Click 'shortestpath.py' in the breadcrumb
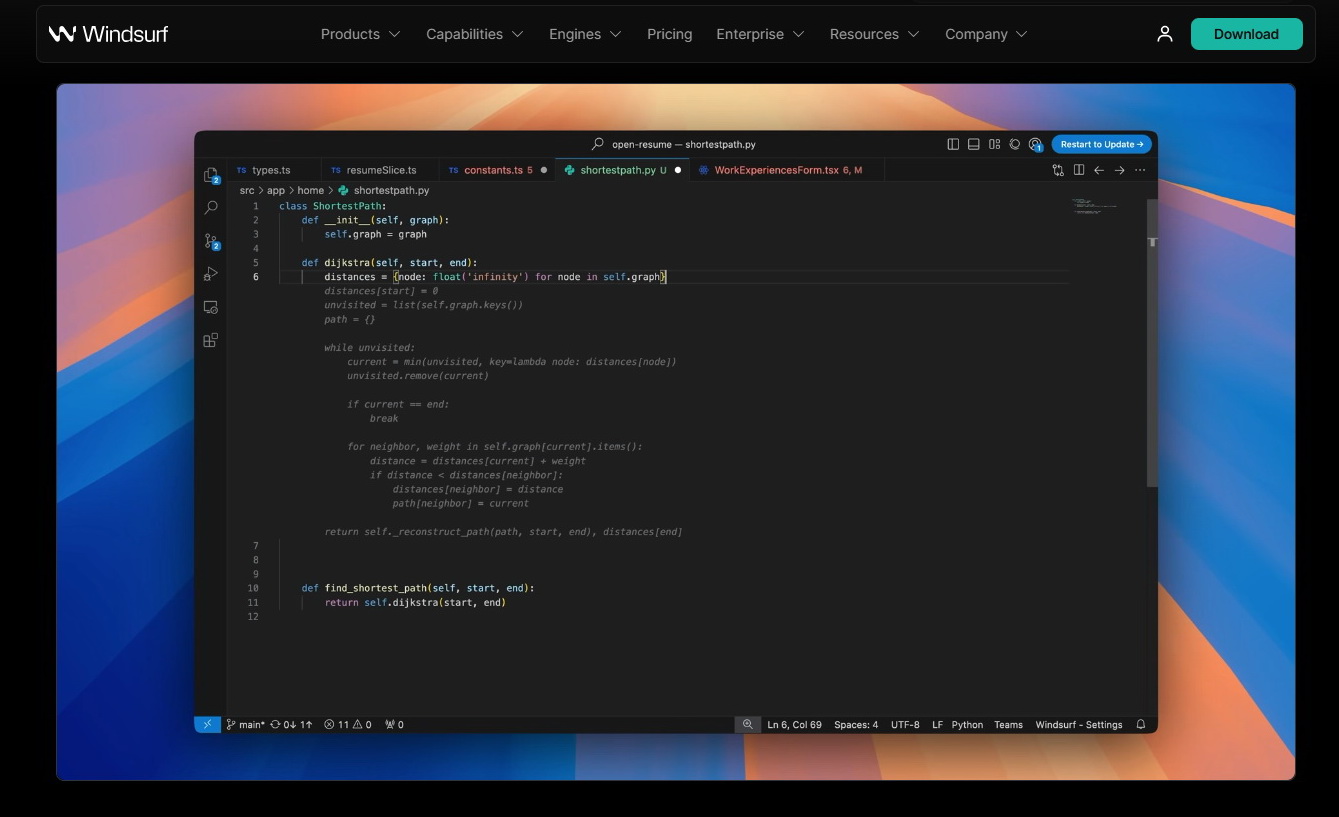This screenshot has width=1339, height=817. pyautogui.click(x=391, y=190)
